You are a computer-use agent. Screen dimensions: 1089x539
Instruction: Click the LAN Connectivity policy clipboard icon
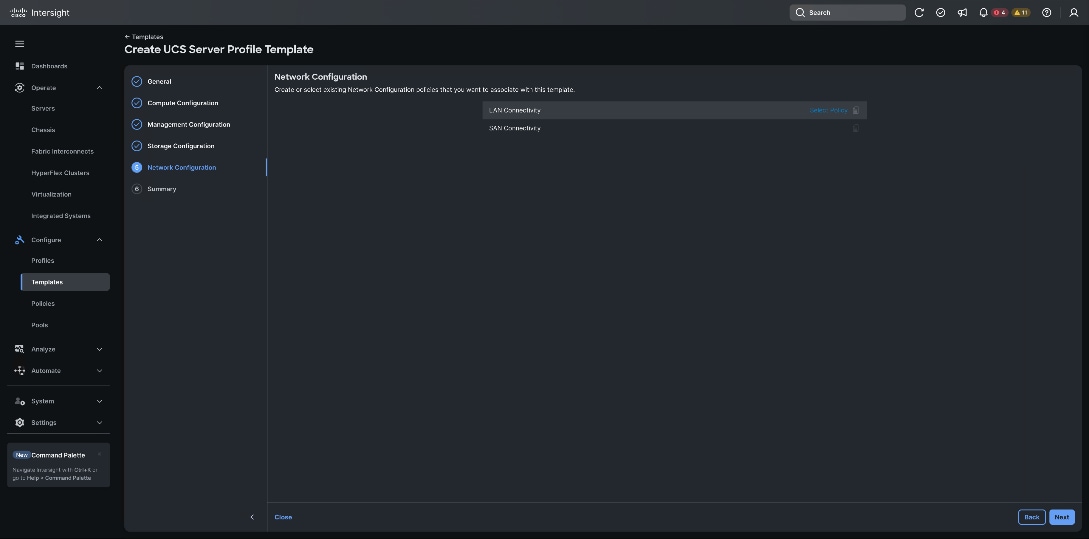click(x=856, y=110)
